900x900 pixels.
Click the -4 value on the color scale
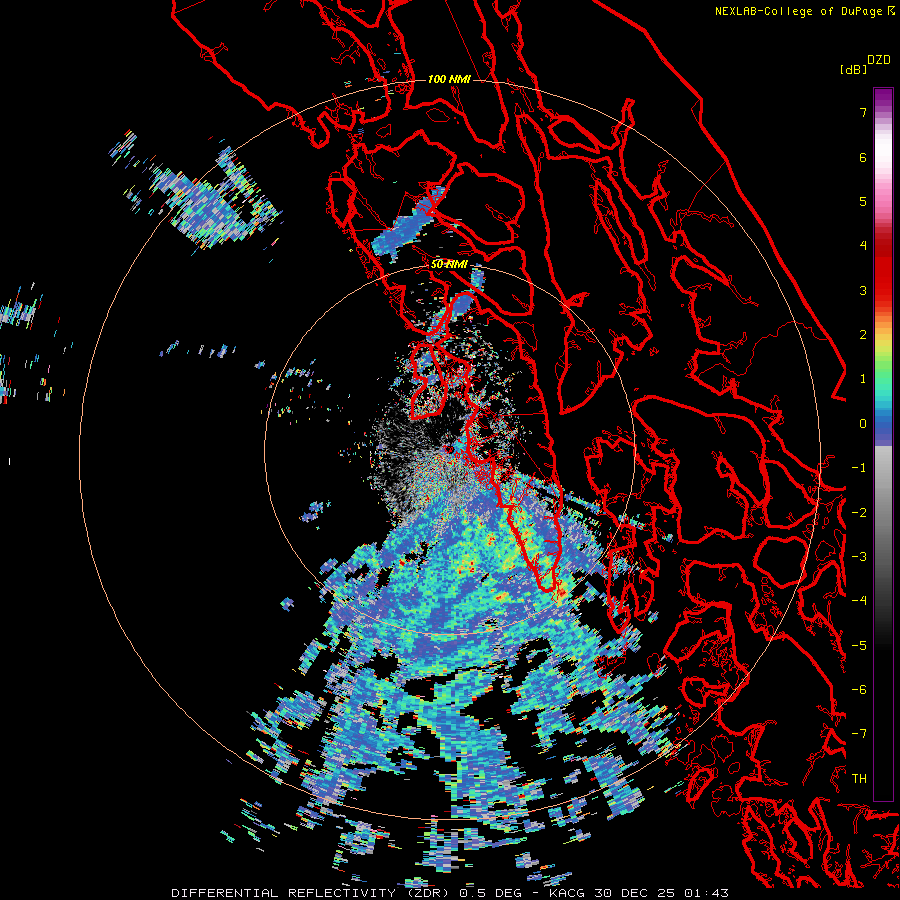pyautogui.click(x=859, y=601)
